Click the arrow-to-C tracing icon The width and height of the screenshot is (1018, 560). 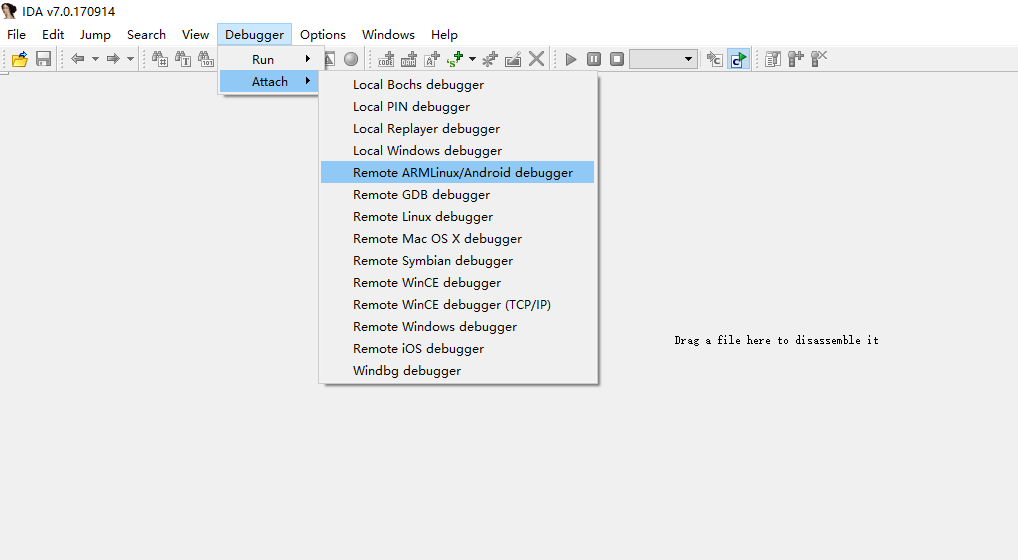(714, 59)
